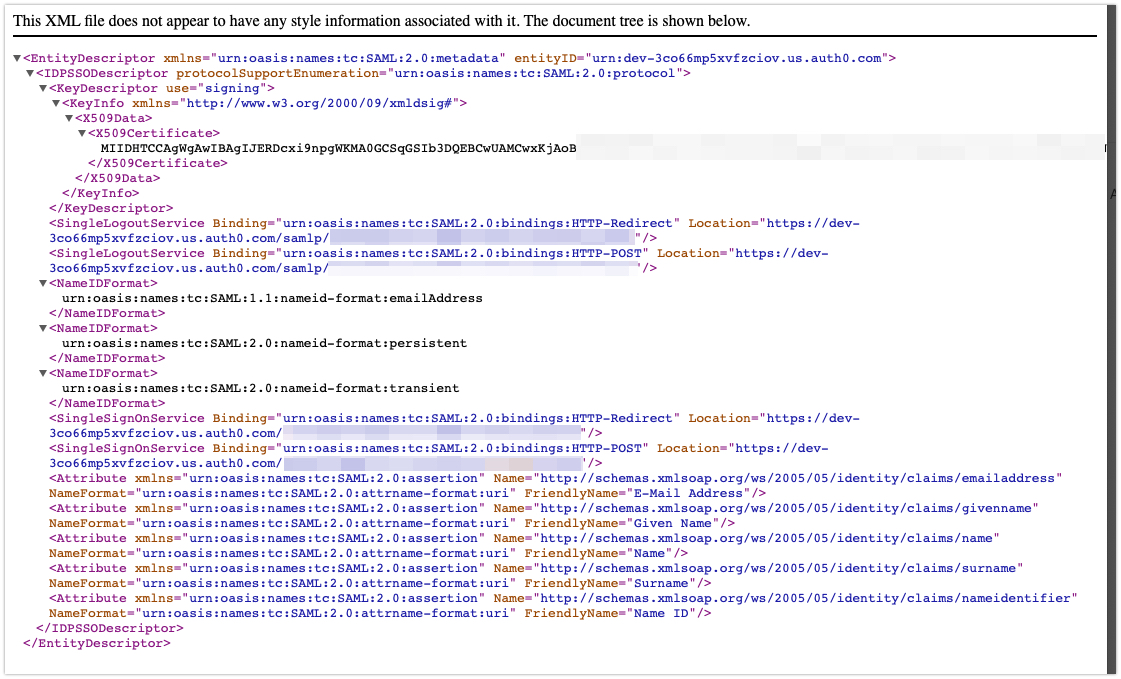Collapse the IDPSSODescriptor node triangle

click(30, 74)
